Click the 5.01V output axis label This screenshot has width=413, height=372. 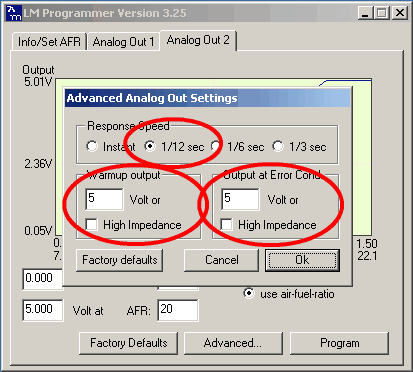[x=38, y=82]
